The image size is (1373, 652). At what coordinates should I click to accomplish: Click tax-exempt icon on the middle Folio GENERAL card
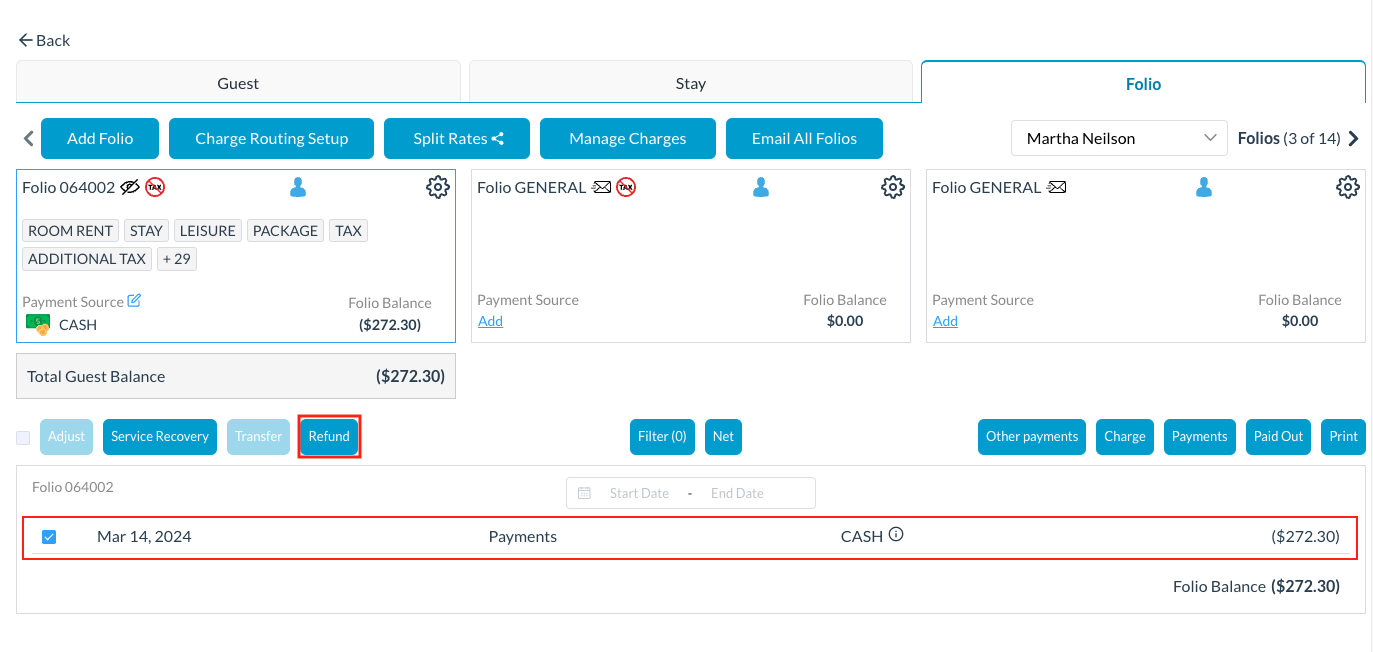[626, 187]
